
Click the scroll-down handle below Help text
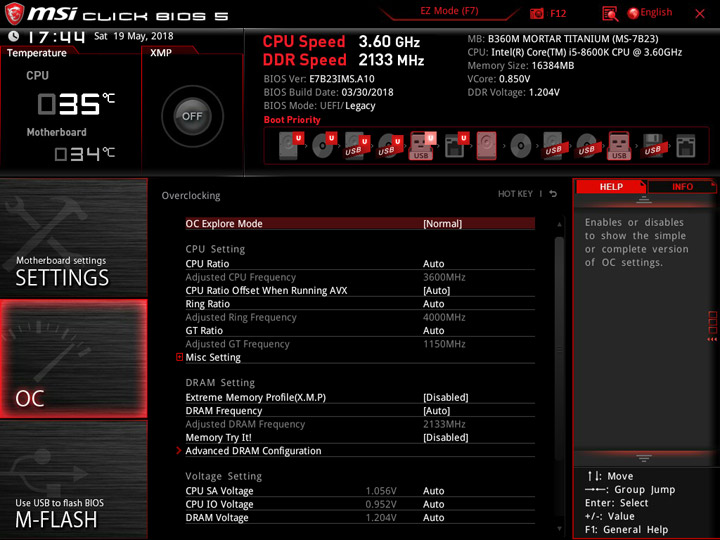click(x=644, y=458)
